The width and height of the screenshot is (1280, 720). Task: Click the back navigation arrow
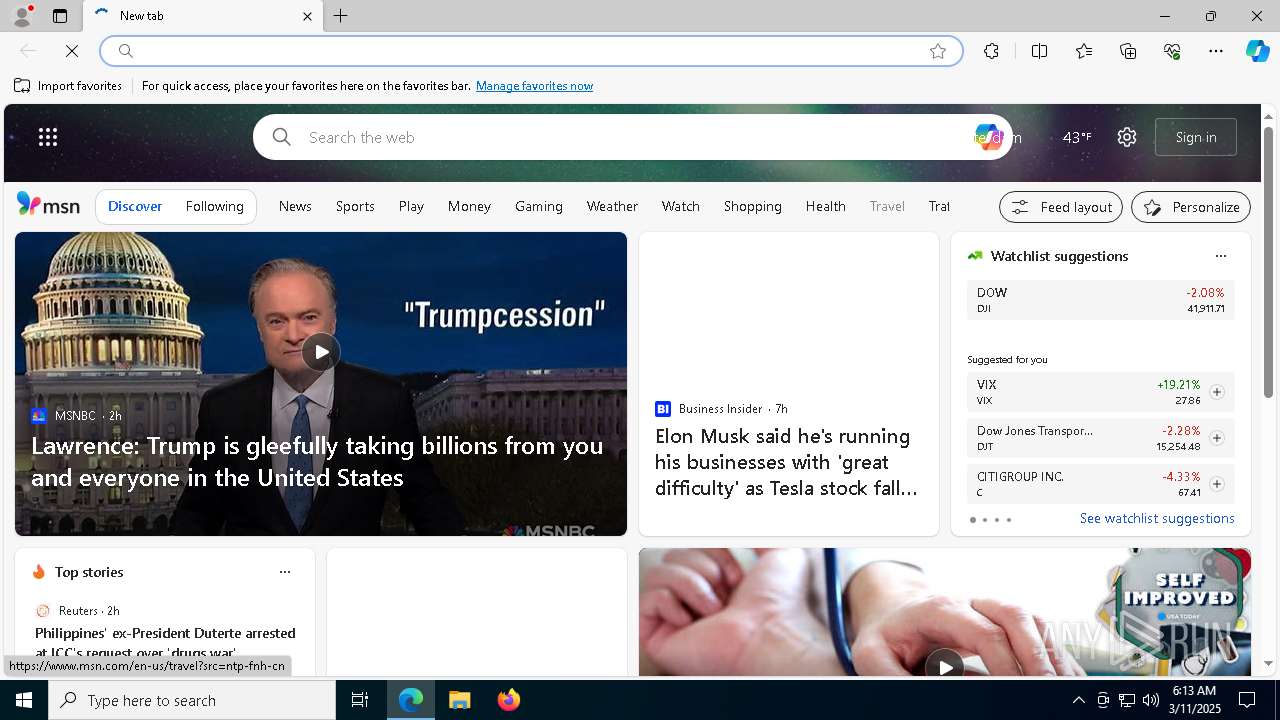click(28, 51)
